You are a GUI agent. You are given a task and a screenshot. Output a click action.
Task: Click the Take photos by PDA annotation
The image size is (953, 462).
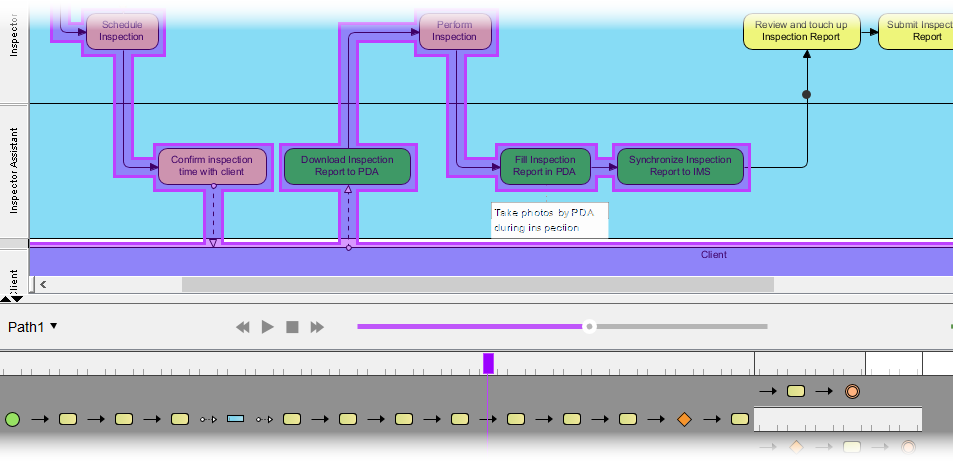[x=549, y=220]
